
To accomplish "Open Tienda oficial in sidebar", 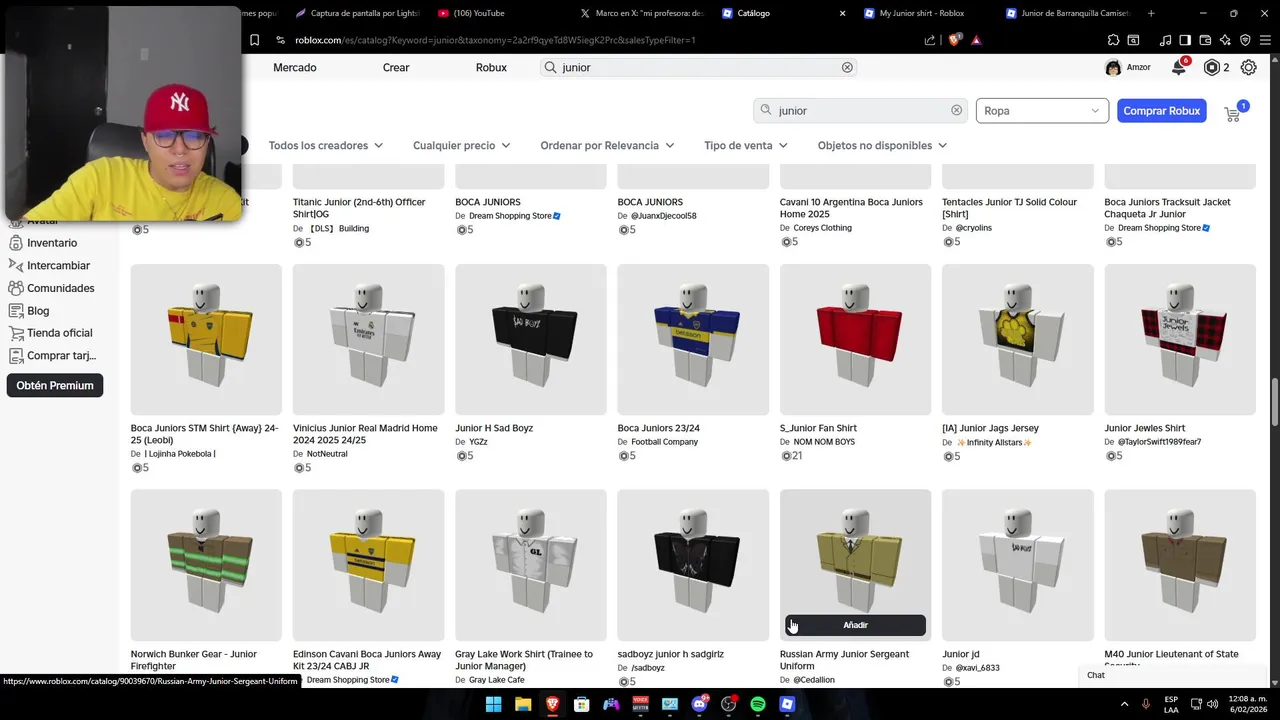I will point(51,333).
